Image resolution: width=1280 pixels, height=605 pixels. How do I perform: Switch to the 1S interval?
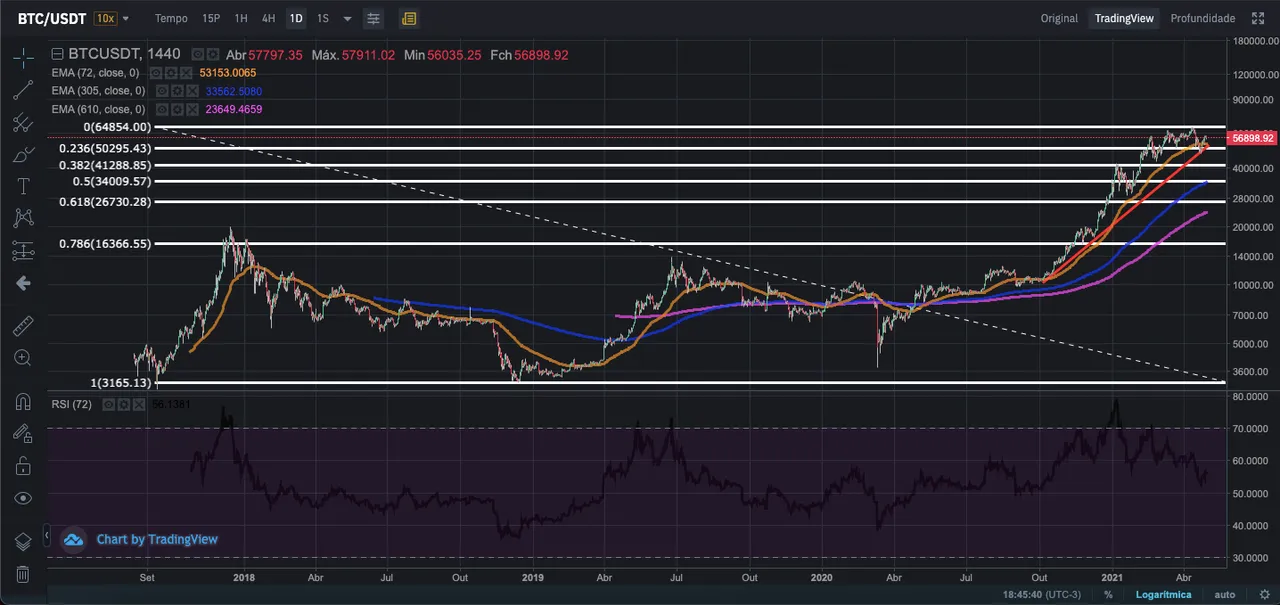point(322,18)
